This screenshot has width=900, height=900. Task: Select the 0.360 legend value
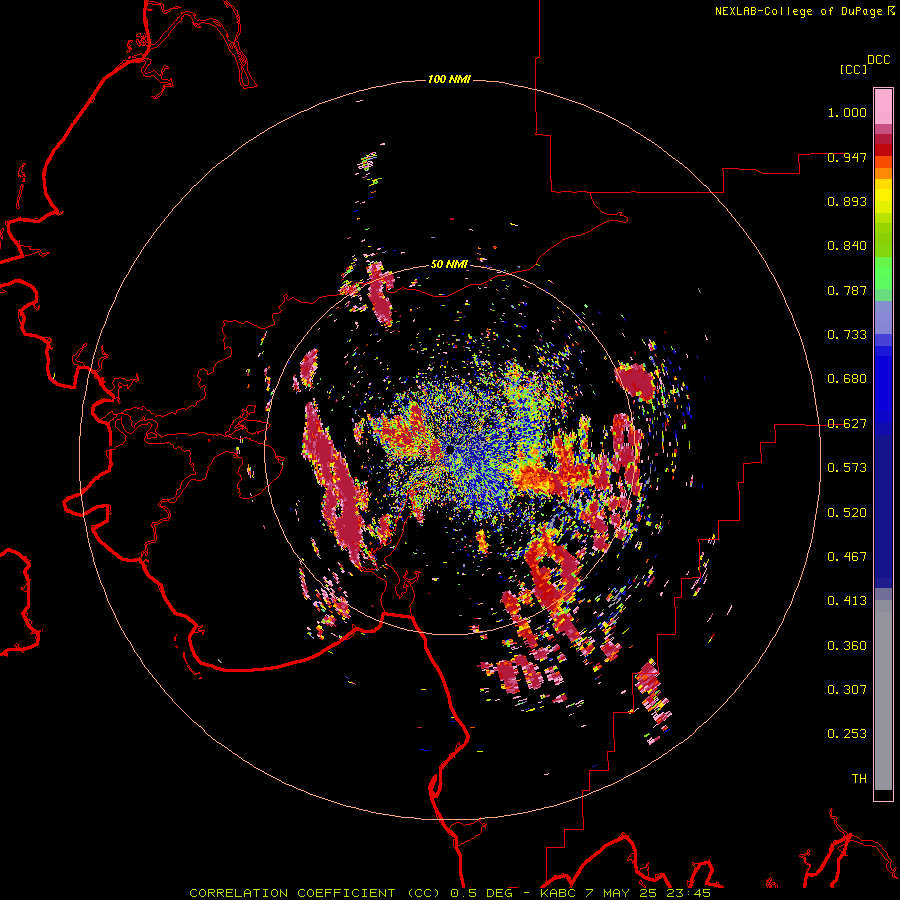point(847,645)
